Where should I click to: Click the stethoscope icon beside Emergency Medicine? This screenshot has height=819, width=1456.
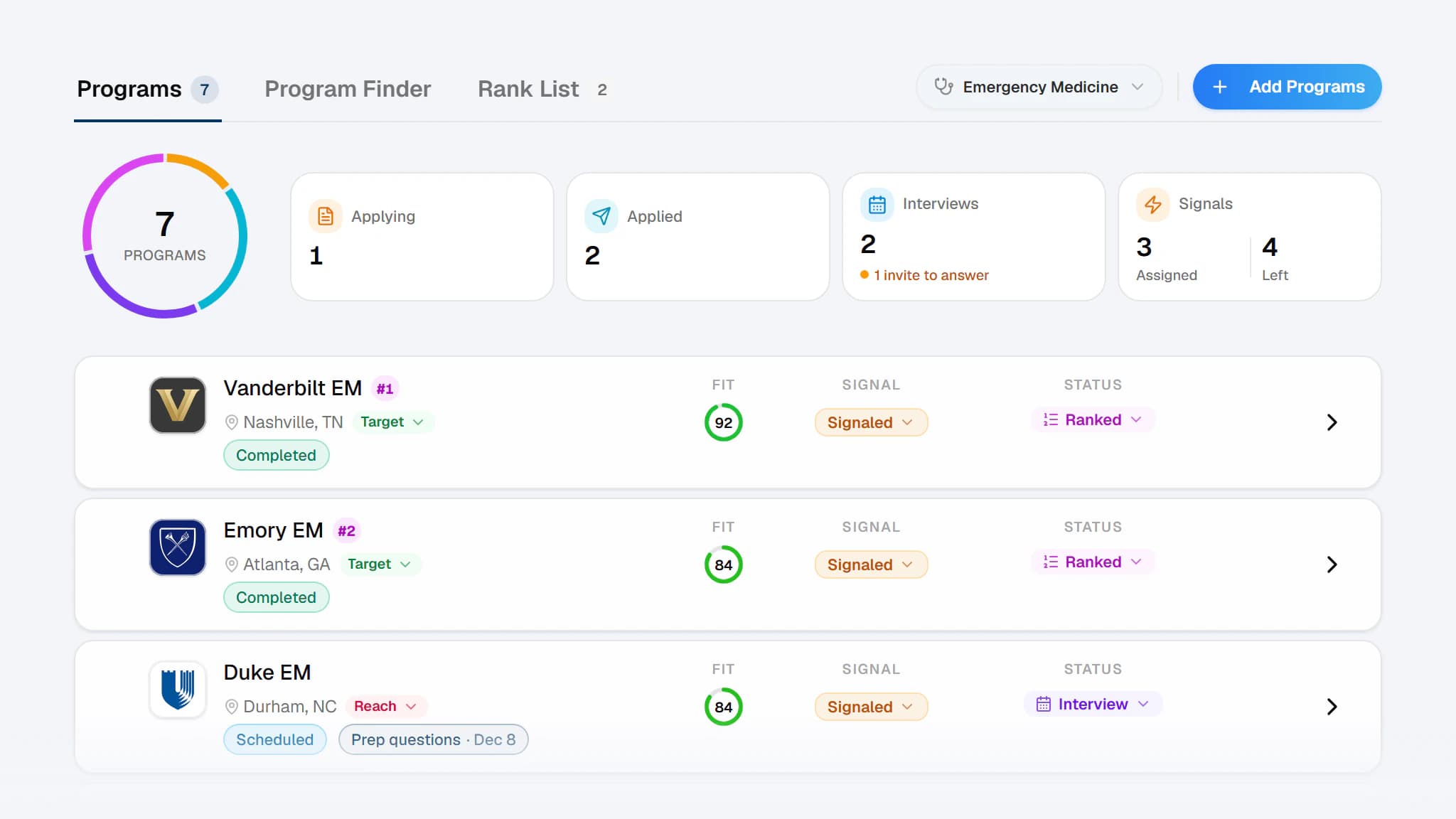[x=943, y=87]
